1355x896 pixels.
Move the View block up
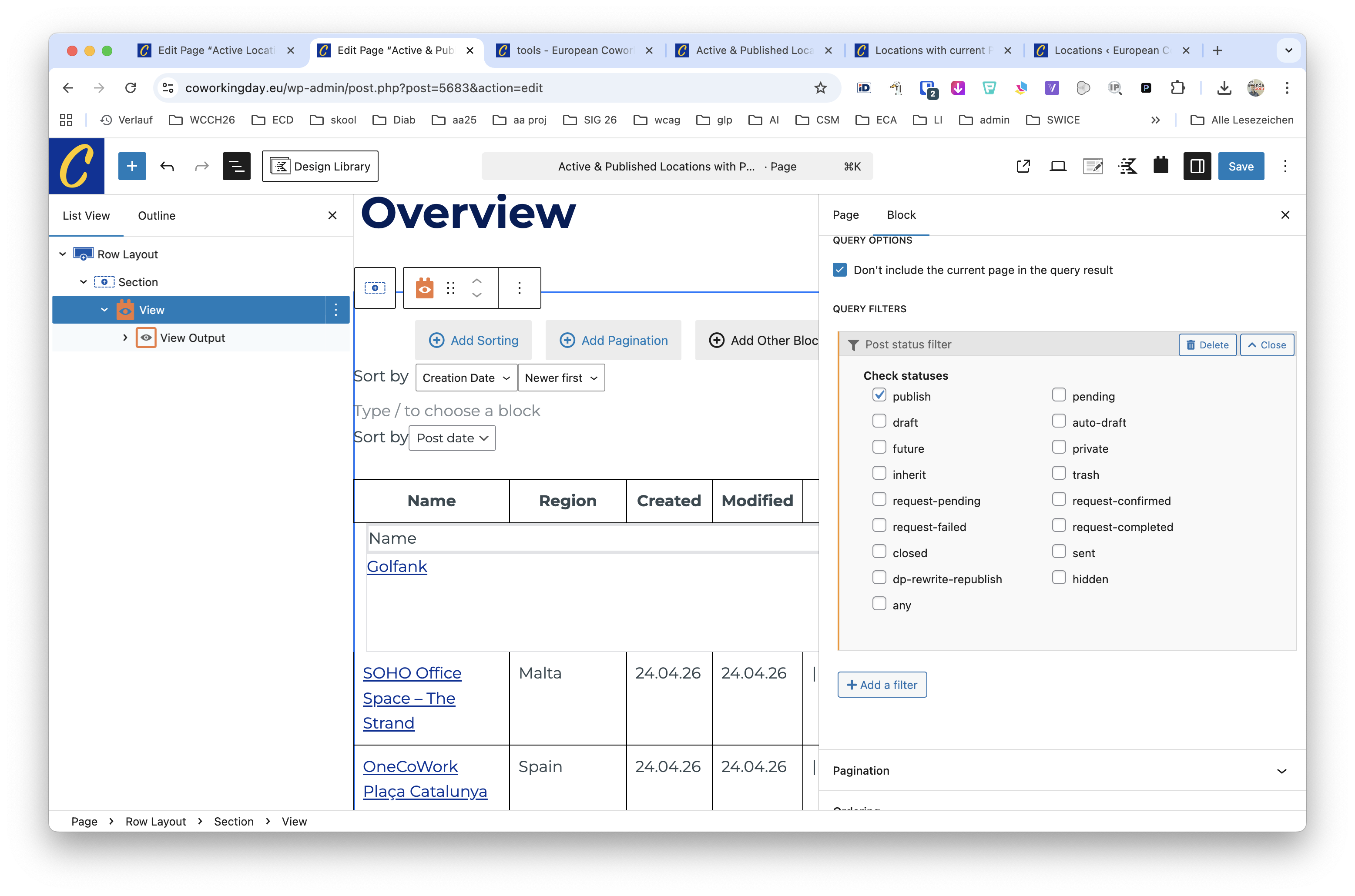476,281
